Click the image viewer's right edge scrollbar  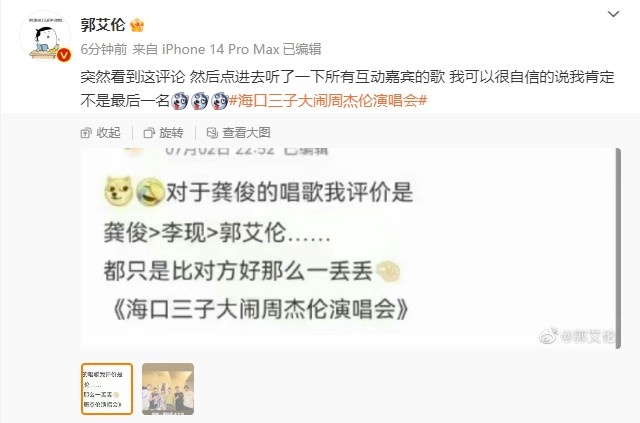pos(618,248)
